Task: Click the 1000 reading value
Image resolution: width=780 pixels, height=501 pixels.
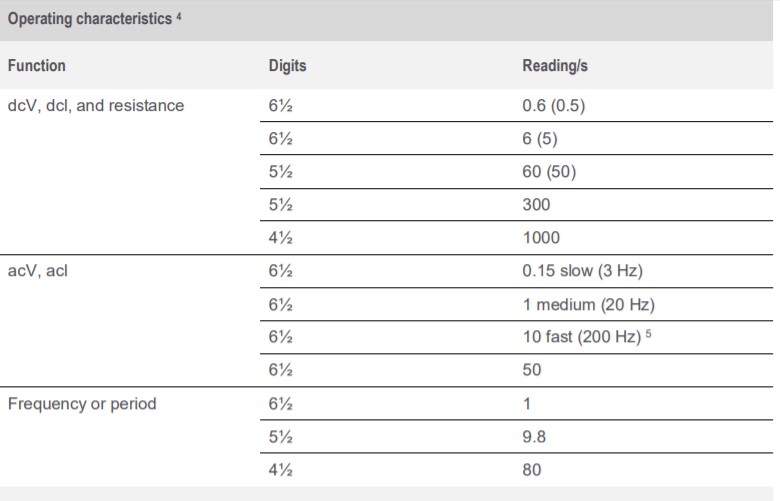Action: pos(541,238)
